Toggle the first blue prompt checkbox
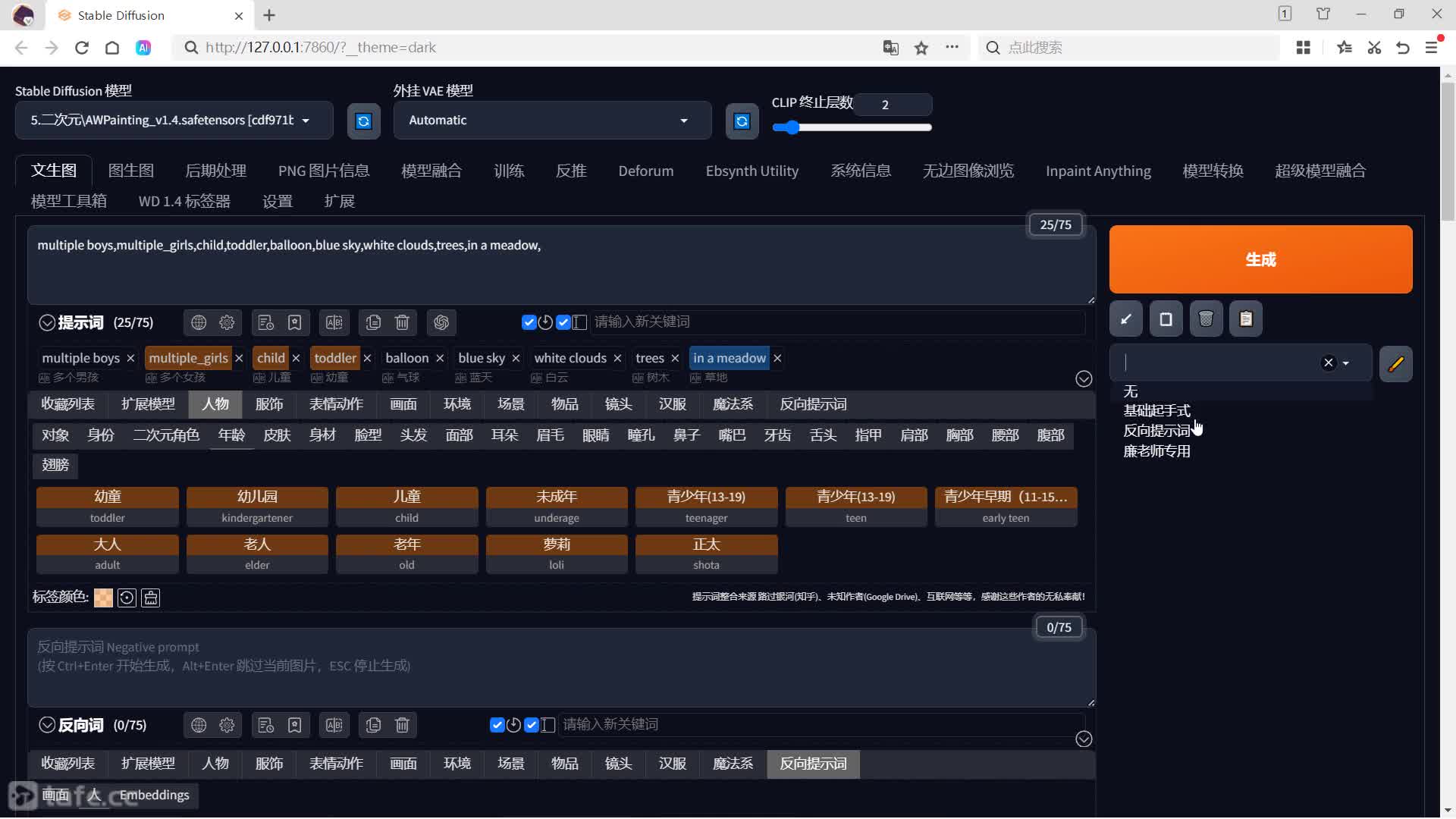Viewport: 1456px width, 819px height. coord(527,322)
